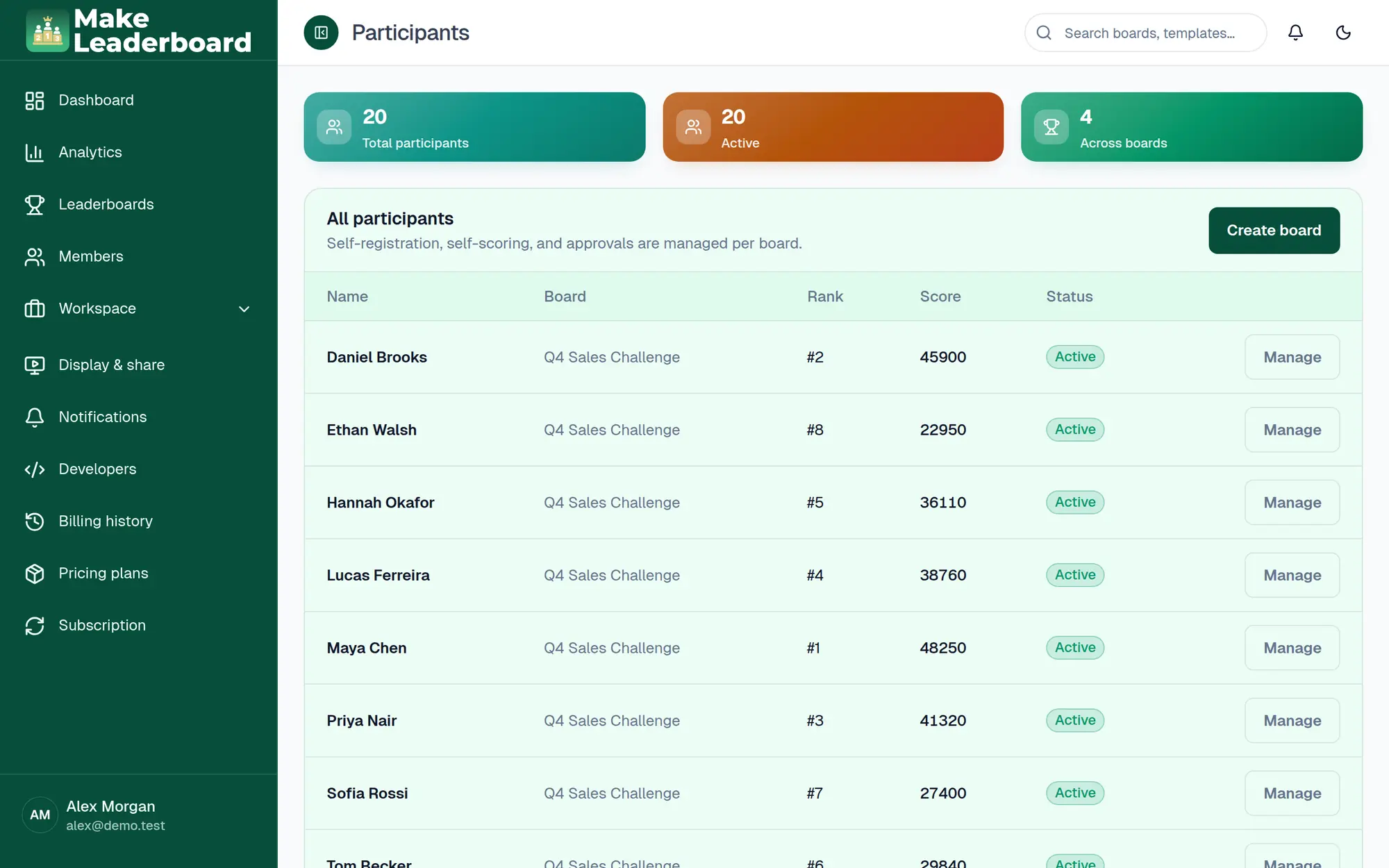
Task: Click score value 48250
Action: tap(942, 648)
